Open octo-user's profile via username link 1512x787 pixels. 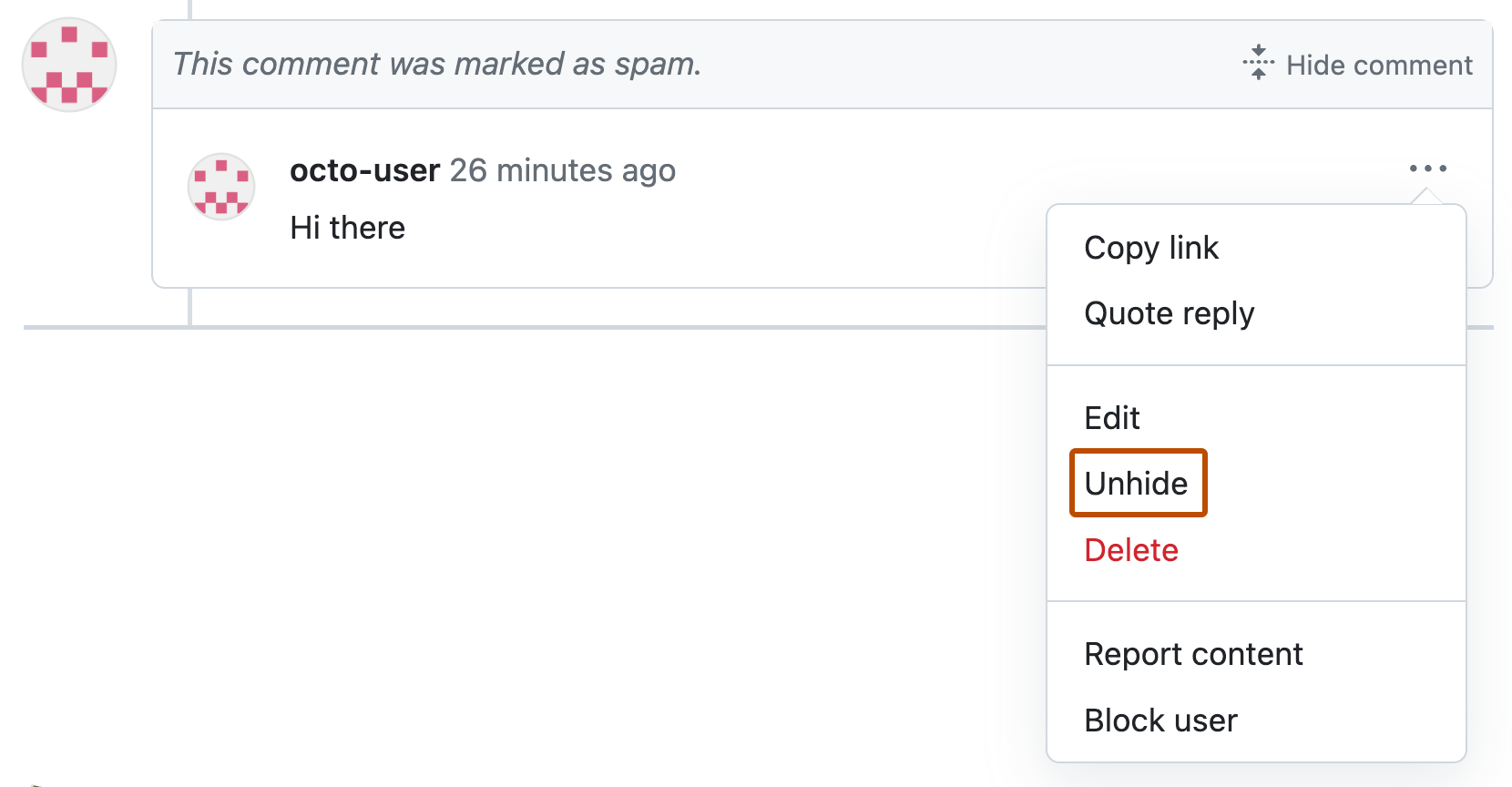(x=364, y=169)
